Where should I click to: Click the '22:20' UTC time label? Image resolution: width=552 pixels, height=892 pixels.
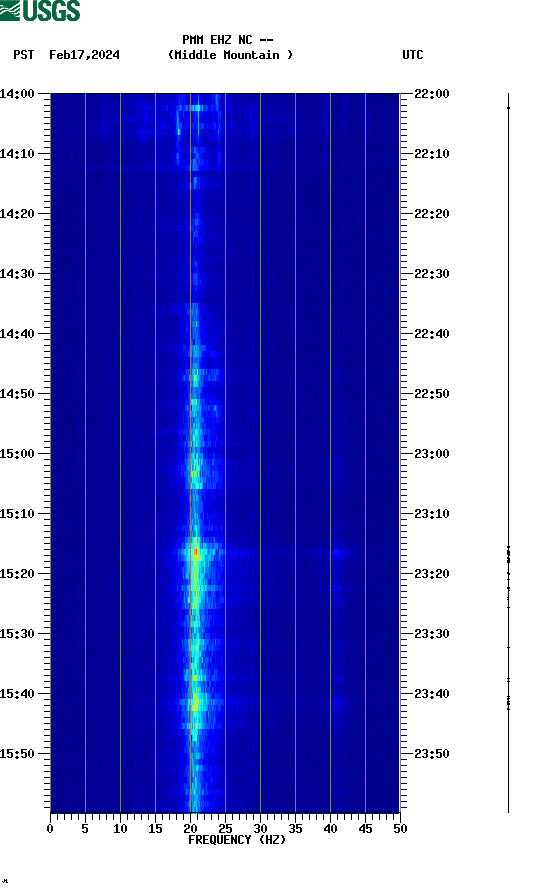click(x=431, y=214)
